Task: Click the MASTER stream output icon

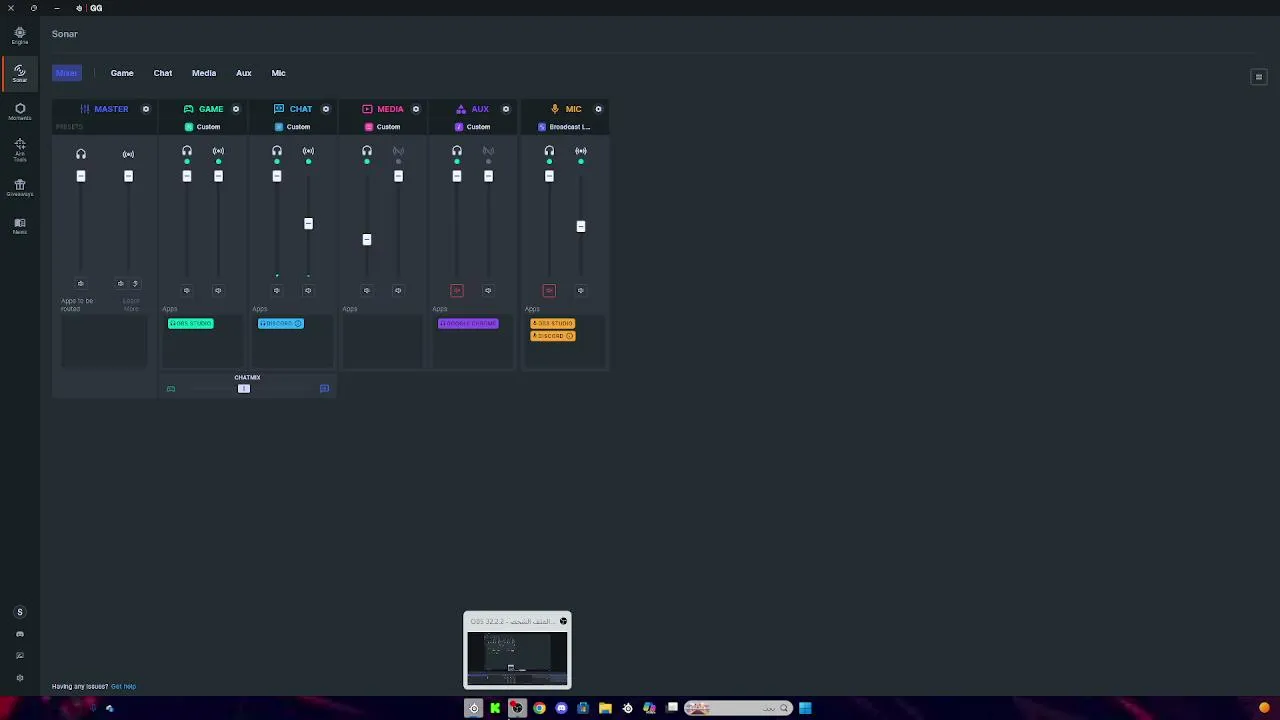Action: (128, 154)
